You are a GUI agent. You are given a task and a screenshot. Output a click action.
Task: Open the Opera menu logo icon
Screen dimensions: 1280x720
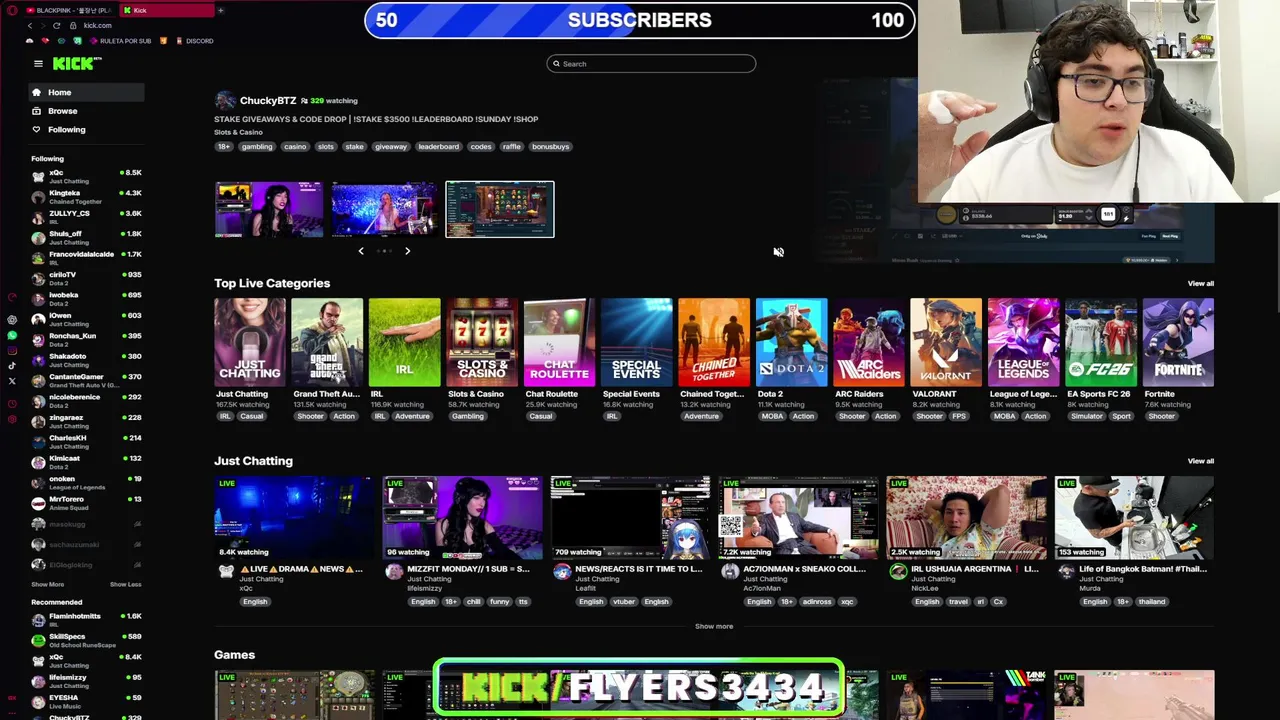(x=12, y=10)
